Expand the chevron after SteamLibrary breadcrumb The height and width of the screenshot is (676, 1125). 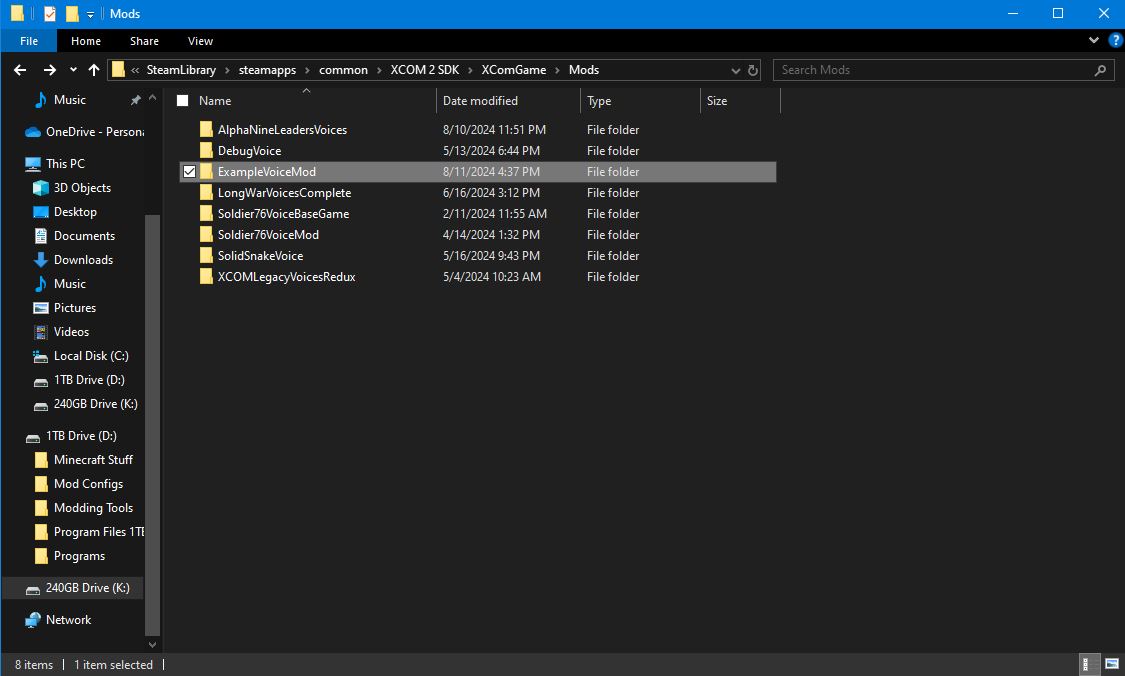pyautogui.click(x=227, y=70)
